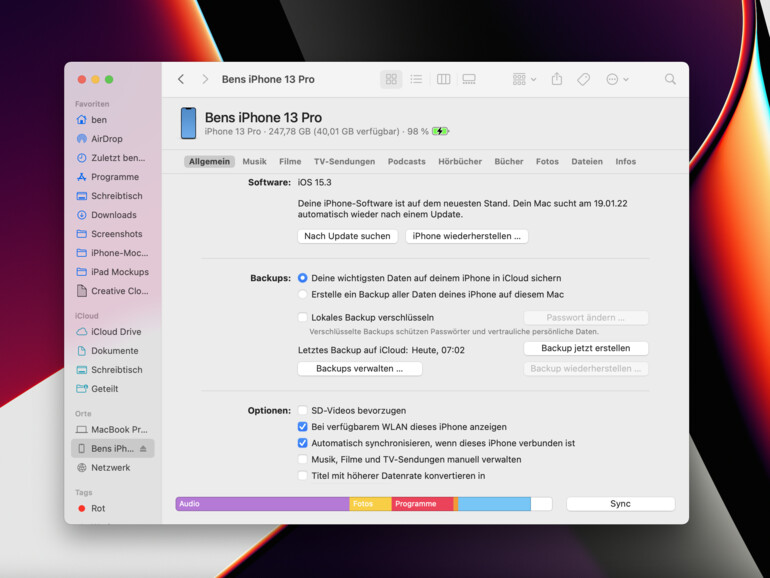Switch to column view
The image size is (770, 578).
tap(443, 79)
